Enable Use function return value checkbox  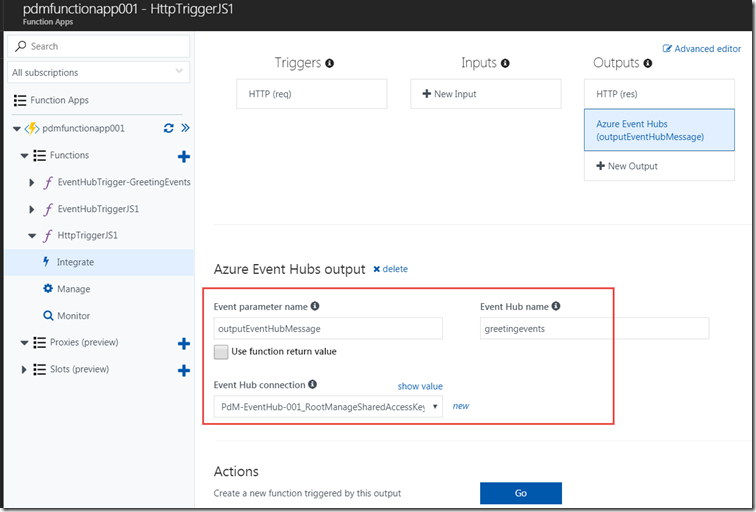pyautogui.click(x=221, y=352)
